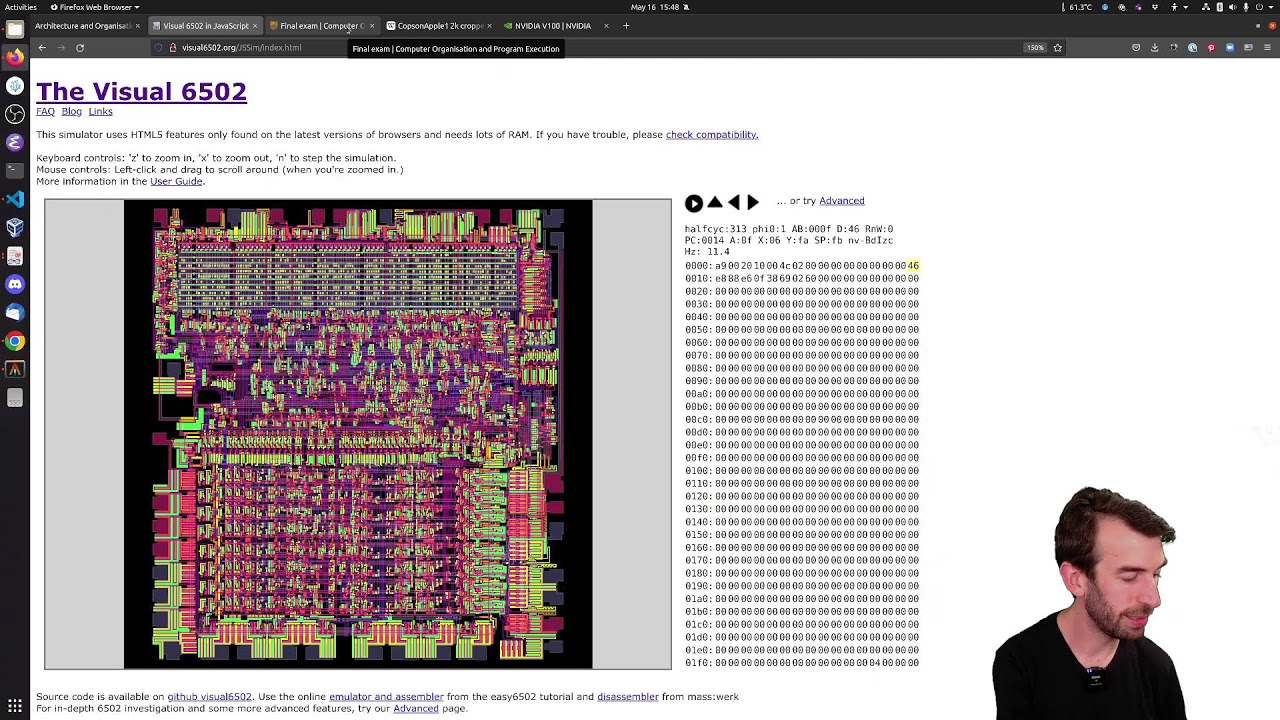This screenshot has height=720, width=1280.
Task: Click the blue Zoom extension icon
Action: click(x=1230, y=47)
